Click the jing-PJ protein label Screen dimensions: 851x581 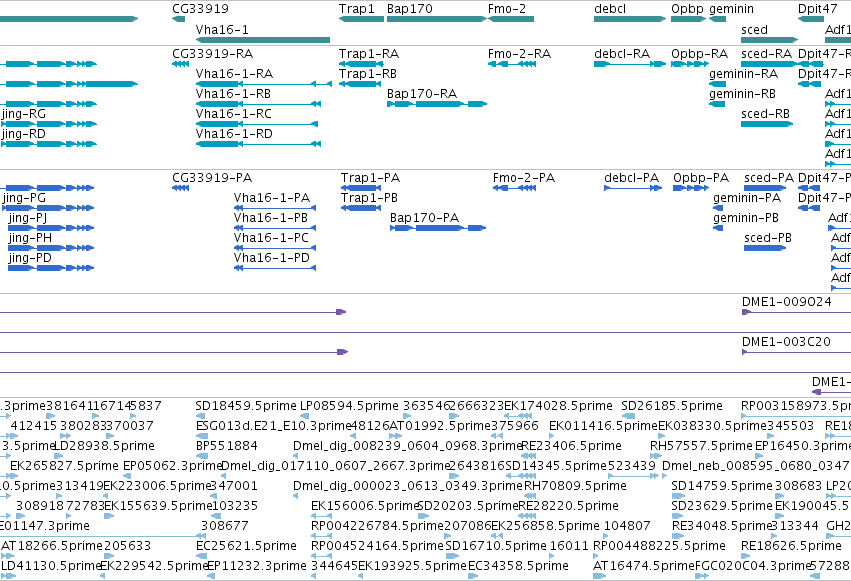pyautogui.click(x=28, y=218)
